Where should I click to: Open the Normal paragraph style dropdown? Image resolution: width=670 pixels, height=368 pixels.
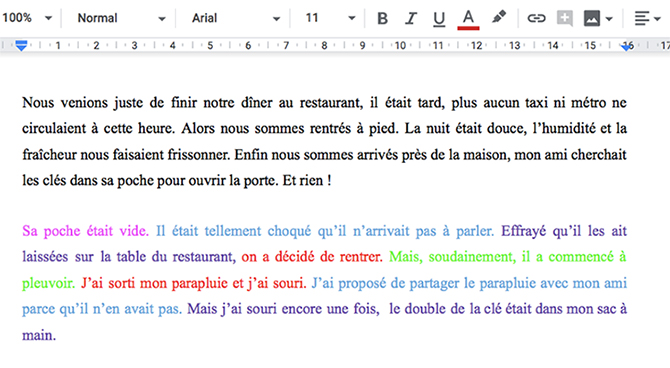coord(121,18)
